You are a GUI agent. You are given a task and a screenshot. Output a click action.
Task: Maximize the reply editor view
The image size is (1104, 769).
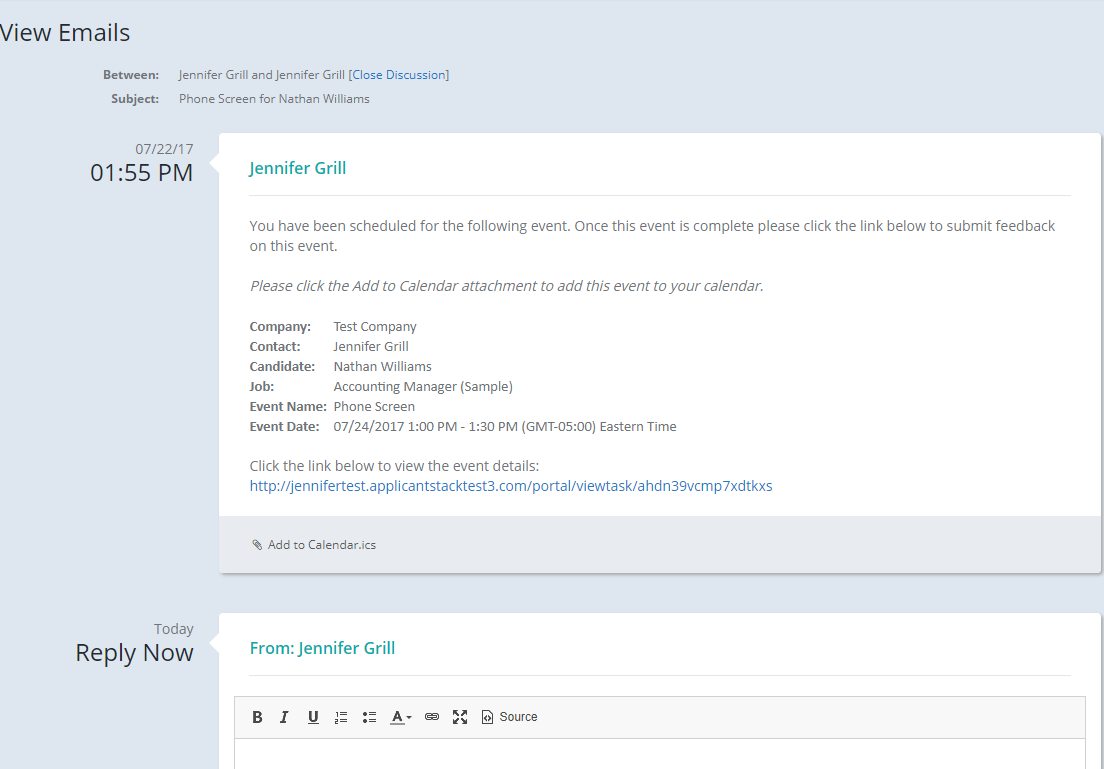459,717
